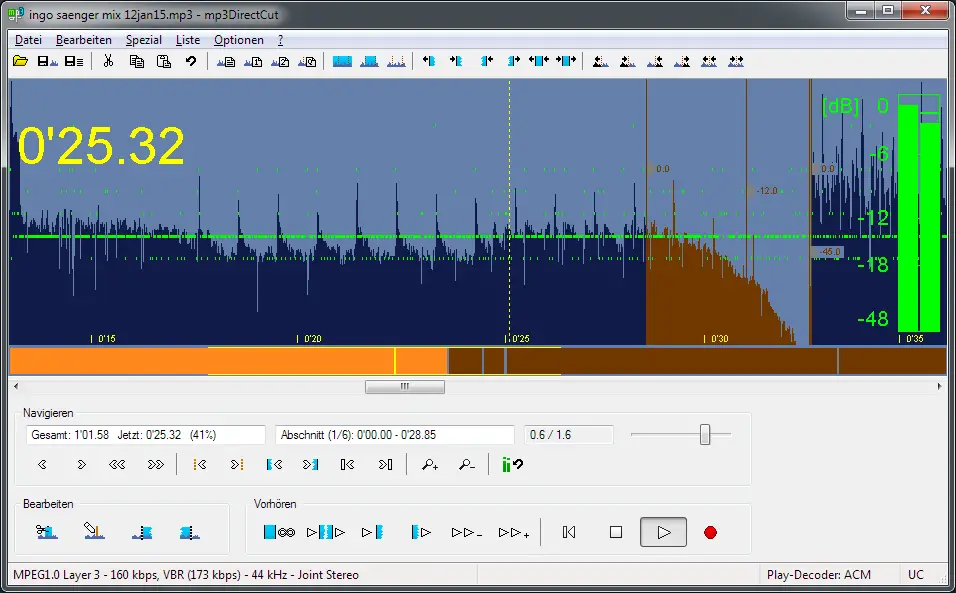
Task: Open the Datei menu
Action: click(x=28, y=40)
